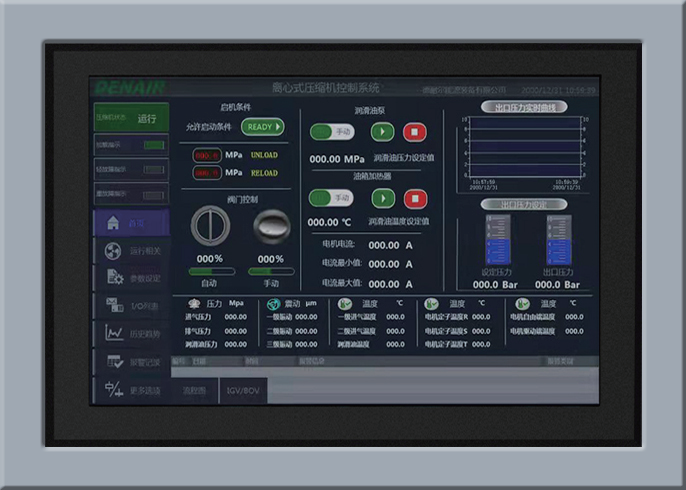Expand the more options sidebar item
This screenshot has height=490, width=686.
pyautogui.click(x=131, y=389)
